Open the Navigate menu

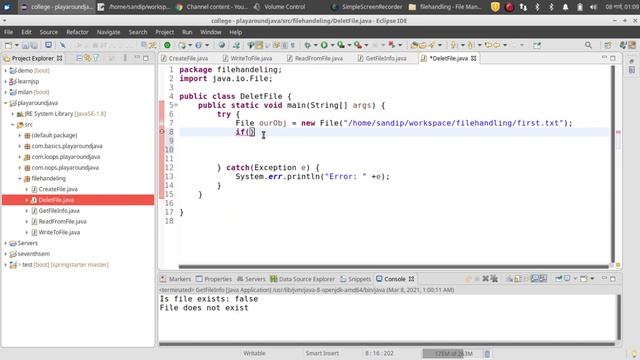click(x=108, y=32)
